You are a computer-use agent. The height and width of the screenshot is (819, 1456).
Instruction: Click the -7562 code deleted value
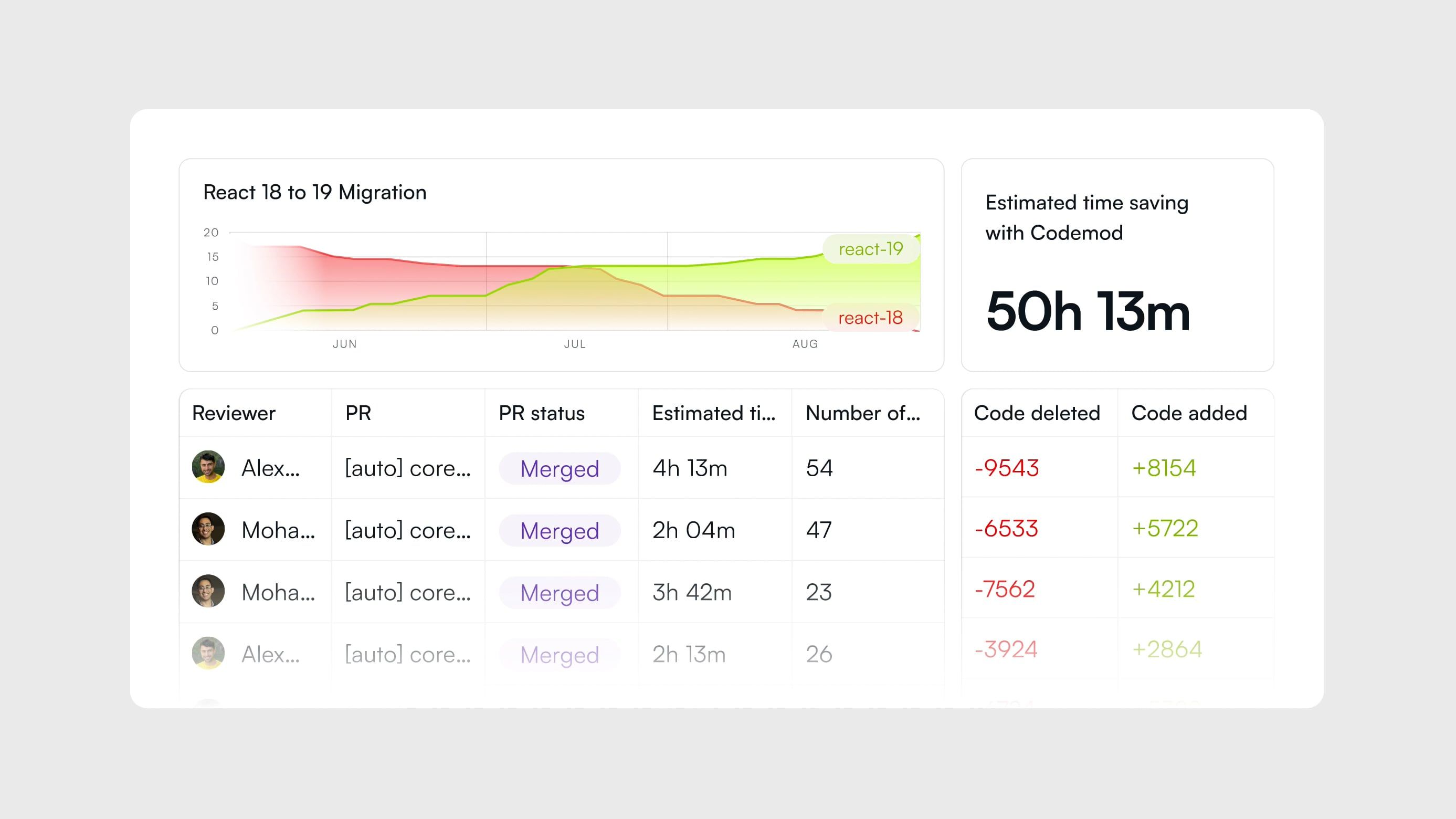(1005, 589)
